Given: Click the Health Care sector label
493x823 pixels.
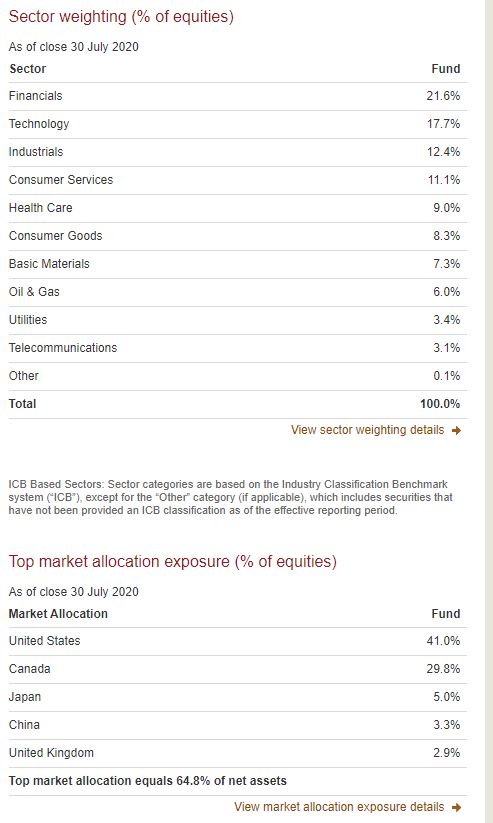Looking at the screenshot, I should (x=40, y=208).
